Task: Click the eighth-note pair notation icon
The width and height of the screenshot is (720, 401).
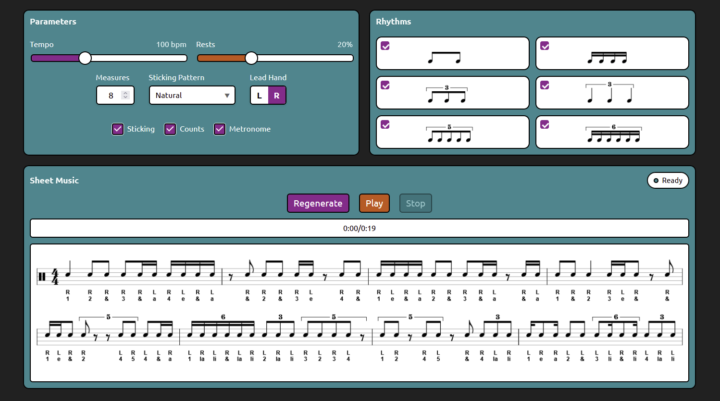Action: [444, 57]
